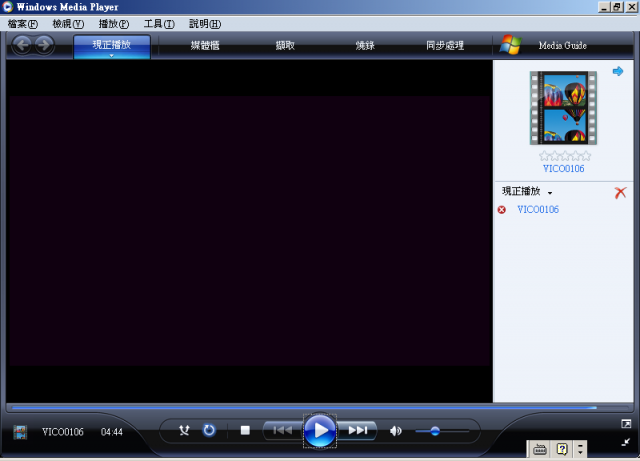Toggle repeat playback
The width and height of the screenshot is (640, 461).
coord(209,430)
